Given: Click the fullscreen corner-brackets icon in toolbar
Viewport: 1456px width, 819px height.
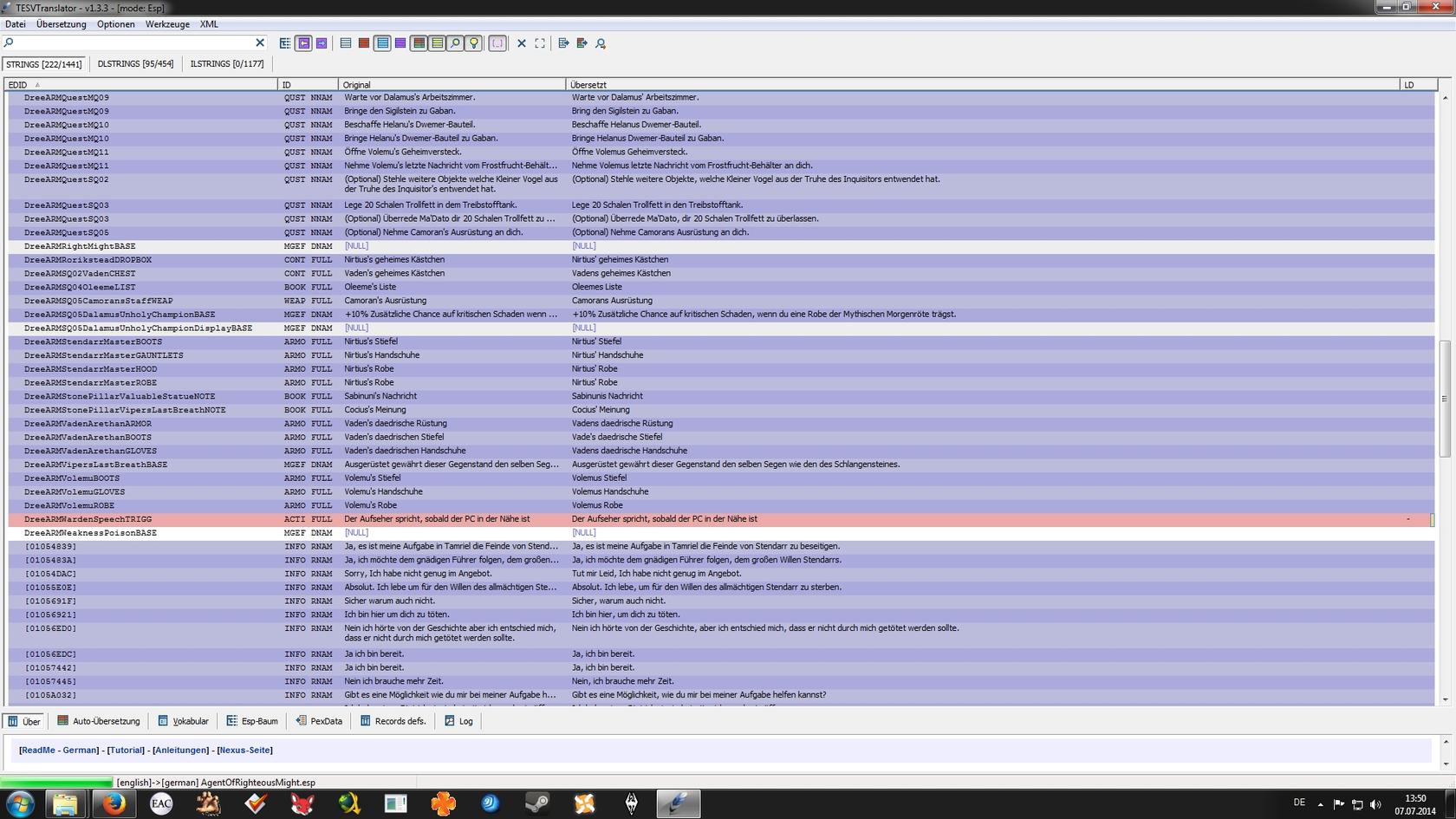Looking at the screenshot, I should pyautogui.click(x=540, y=43).
